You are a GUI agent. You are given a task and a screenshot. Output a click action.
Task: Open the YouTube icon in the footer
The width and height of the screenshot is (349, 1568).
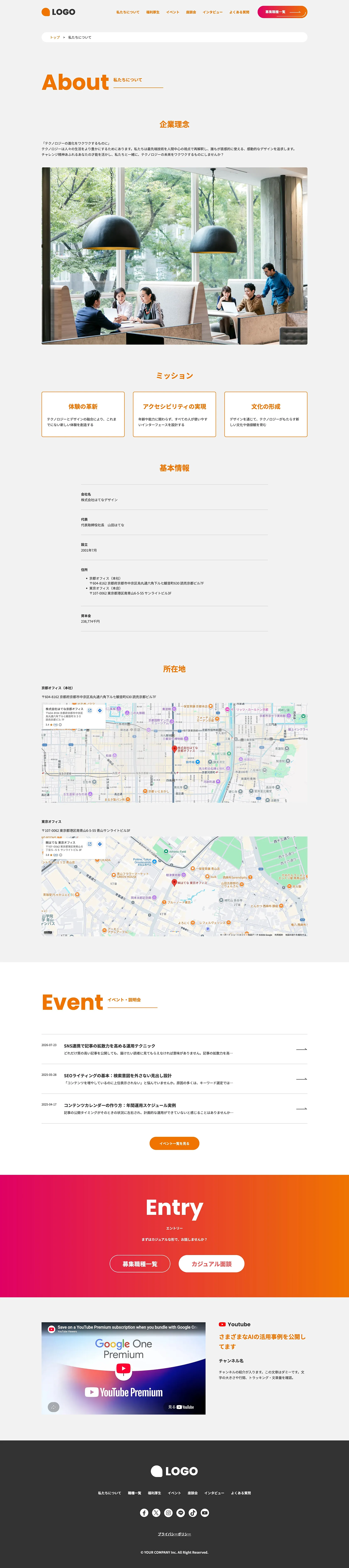tap(205, 1513)
